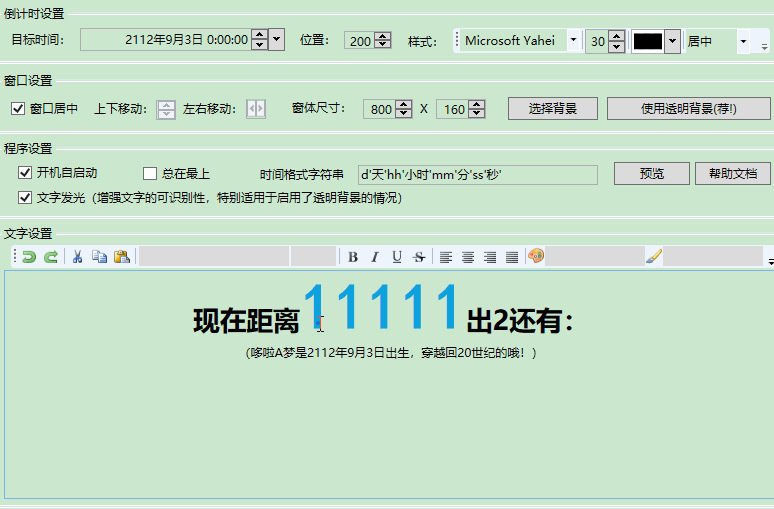Open the text color selection box
Image resolution: width=774 pixels, height=509 pixels.
(x=595, y=256)
